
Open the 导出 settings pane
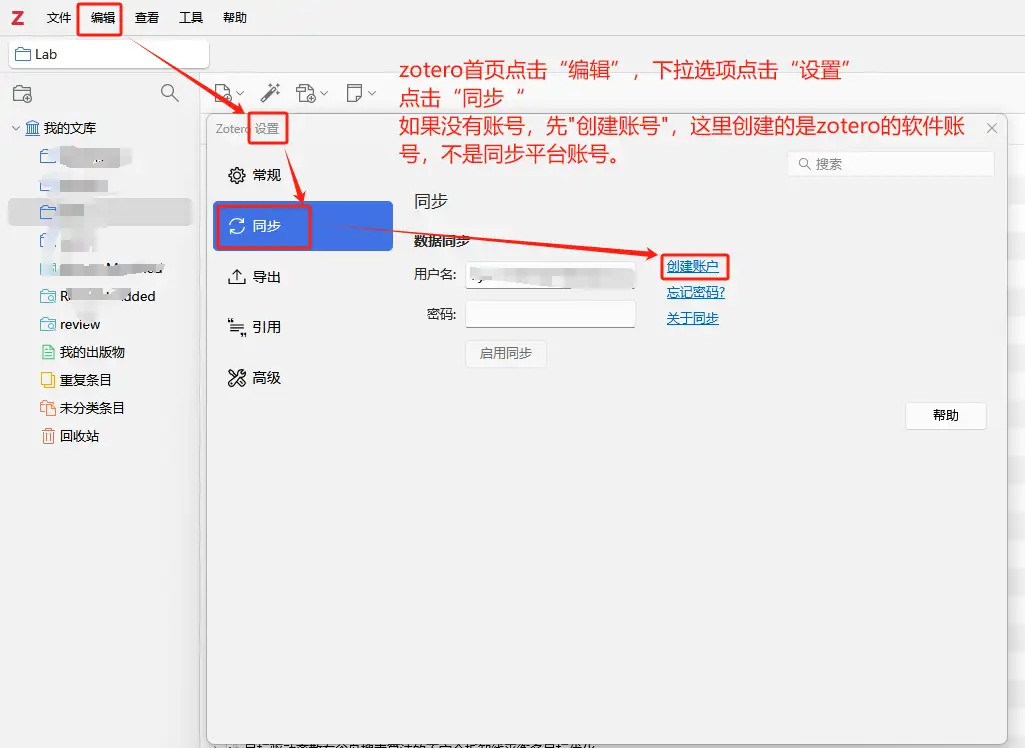[303, 277]
